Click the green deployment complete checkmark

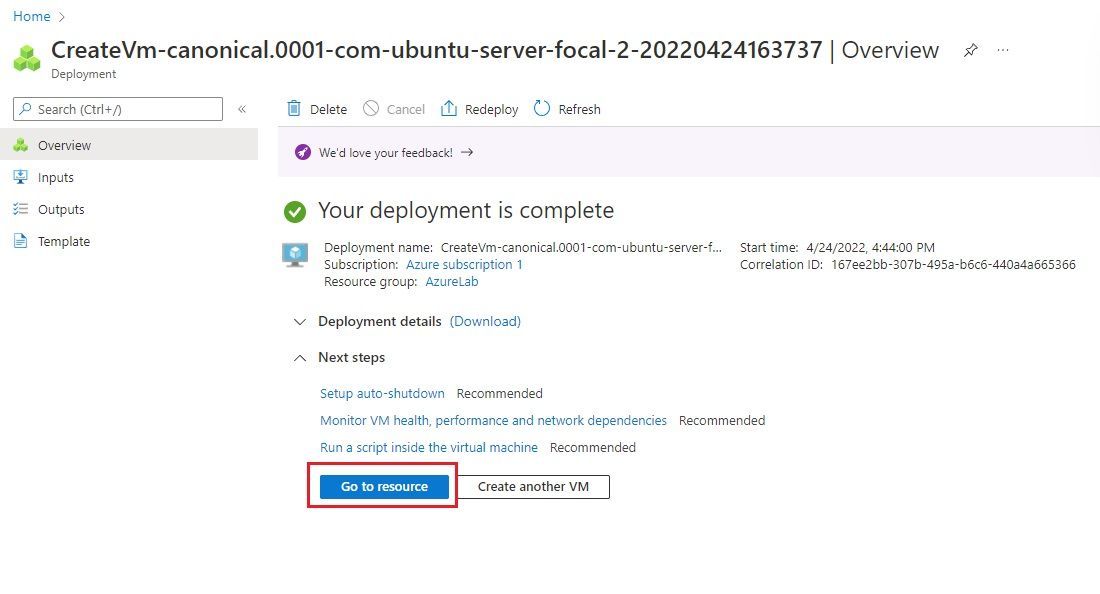coord(295,211)
